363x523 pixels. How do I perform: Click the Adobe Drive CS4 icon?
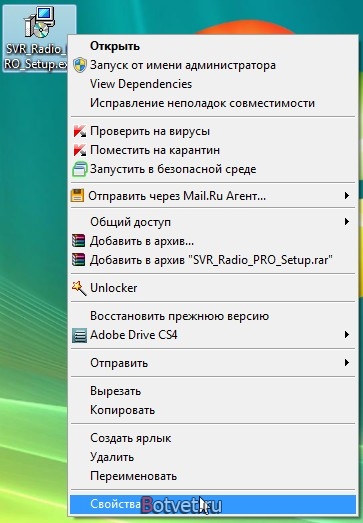[x=79, y=335]
